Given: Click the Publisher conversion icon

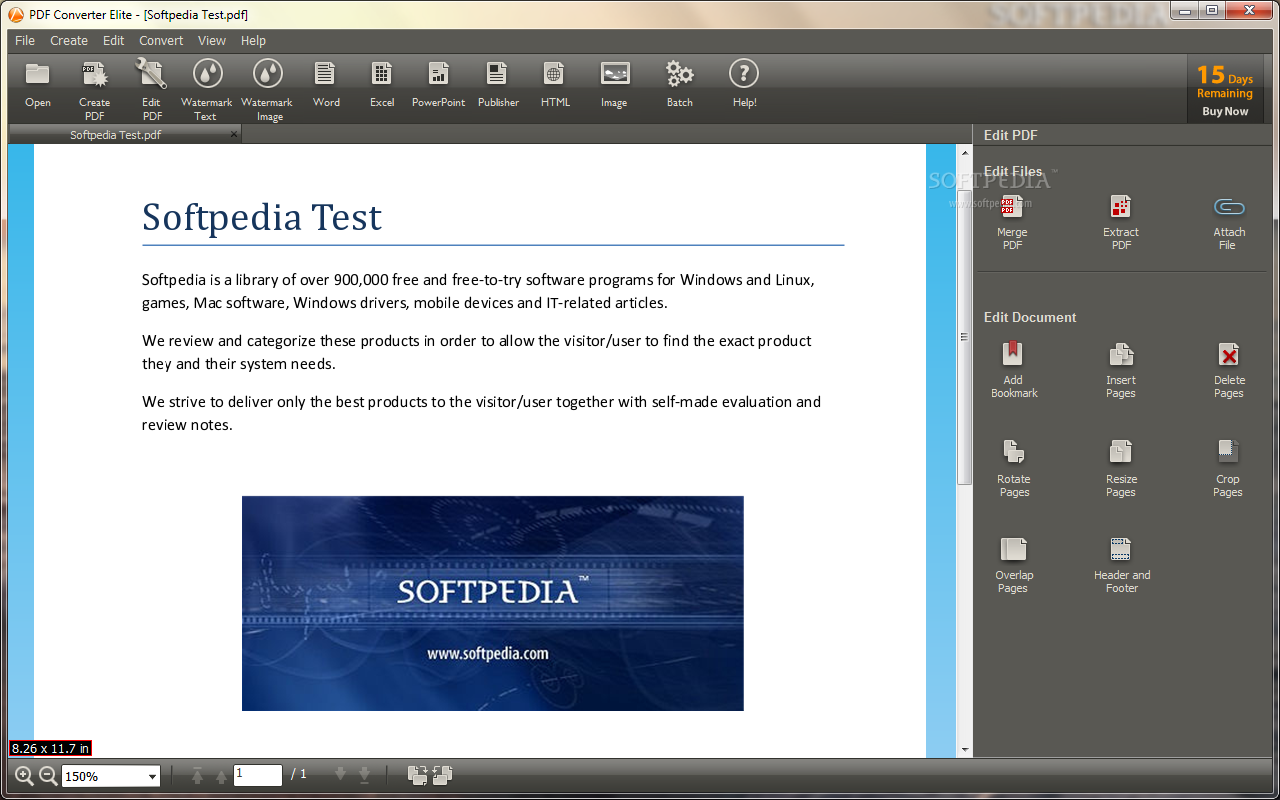Looking at the screenshot, I should tap(497, 74).
